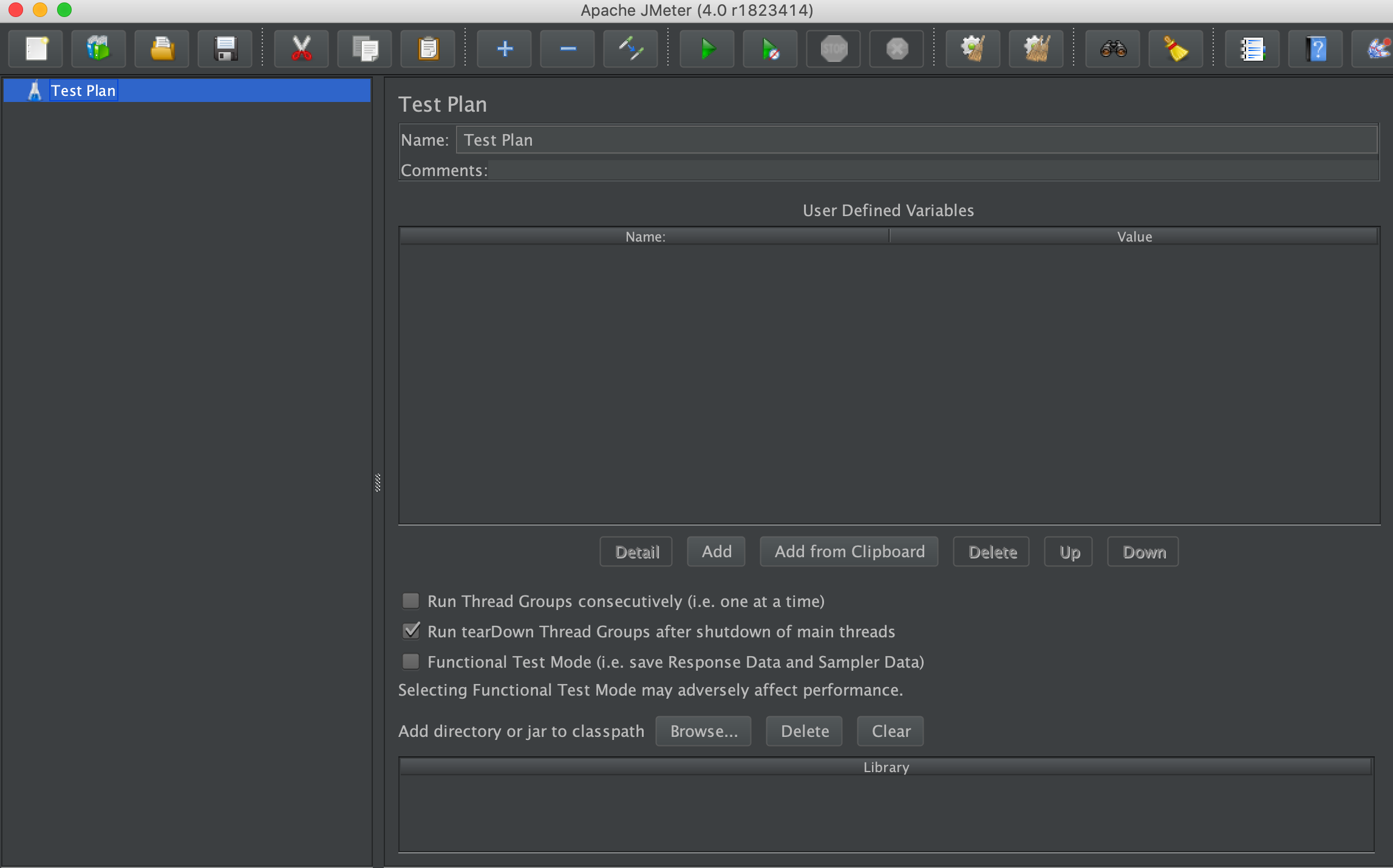Click the Toggle arrows toolbar icon
The height and width of the screenshot is (868, 1393).
pyautogui.click(x=630, y=49)
